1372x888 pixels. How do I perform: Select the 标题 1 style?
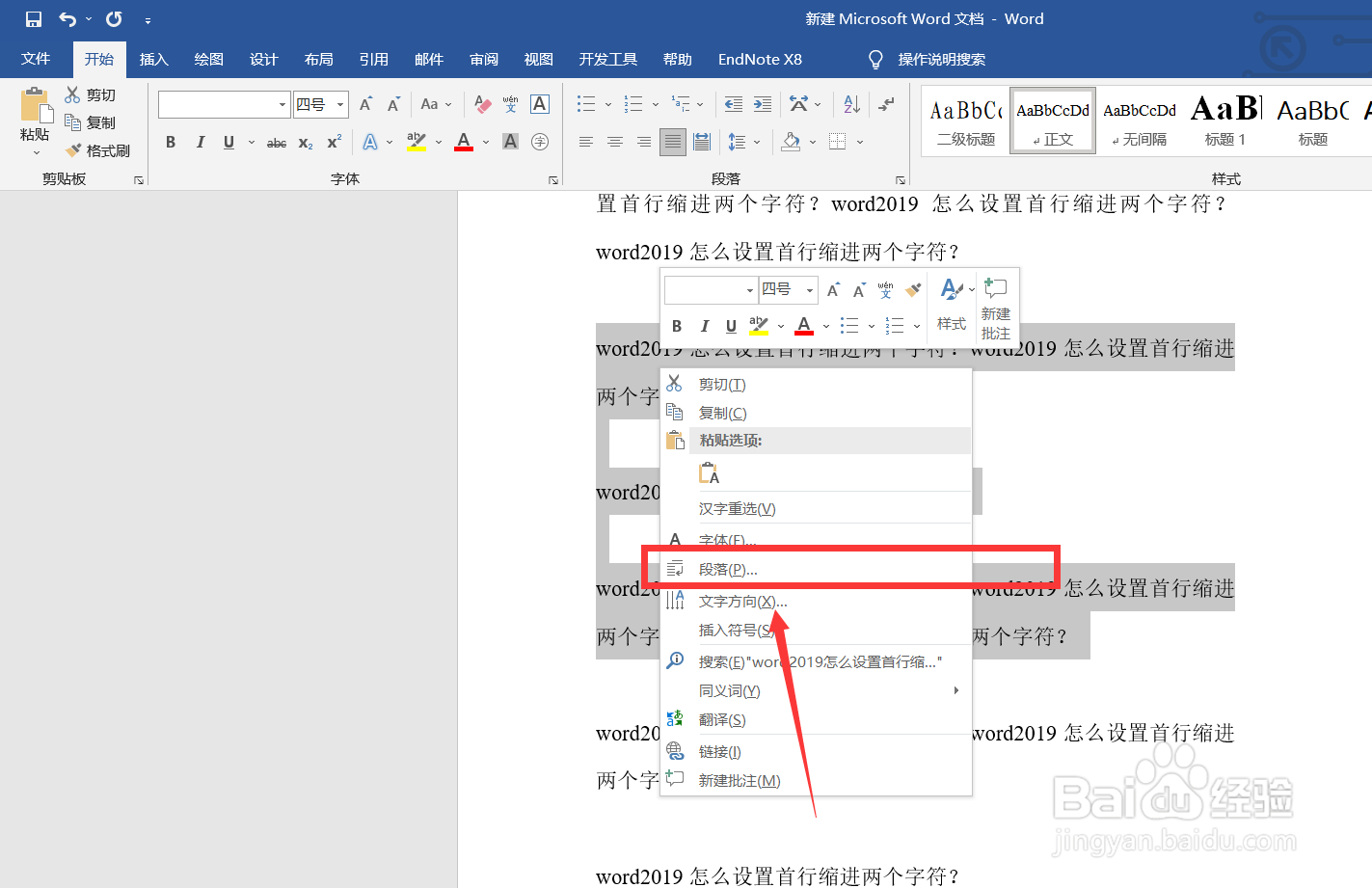tap(1225, 121)
